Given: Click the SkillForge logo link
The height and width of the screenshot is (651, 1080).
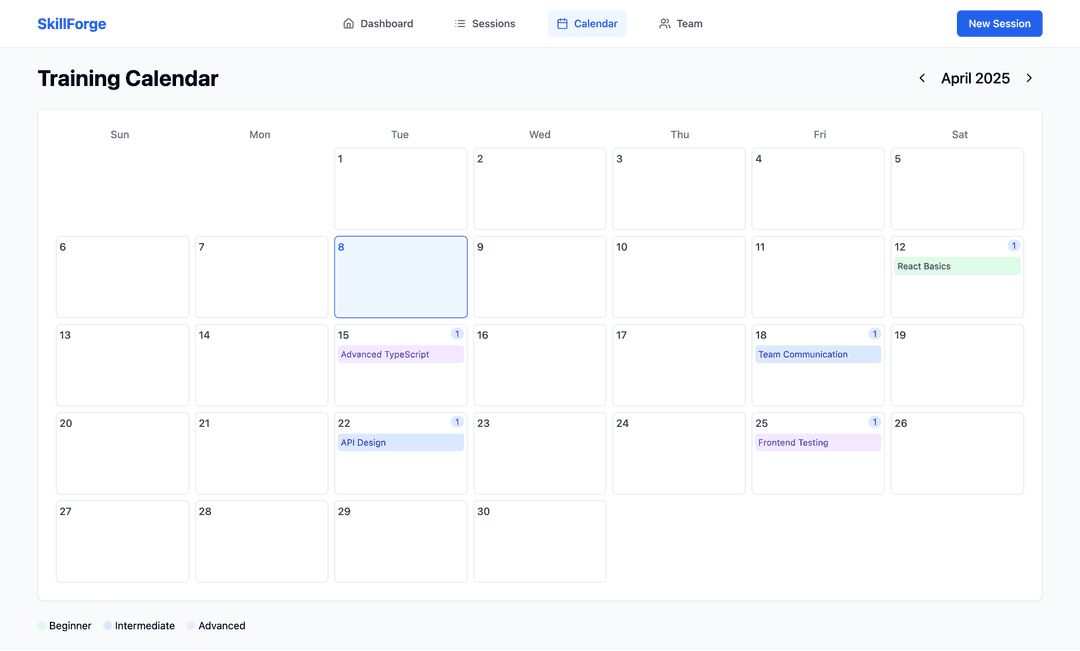Looking at the screenshot, I should [x=71, y=22].
